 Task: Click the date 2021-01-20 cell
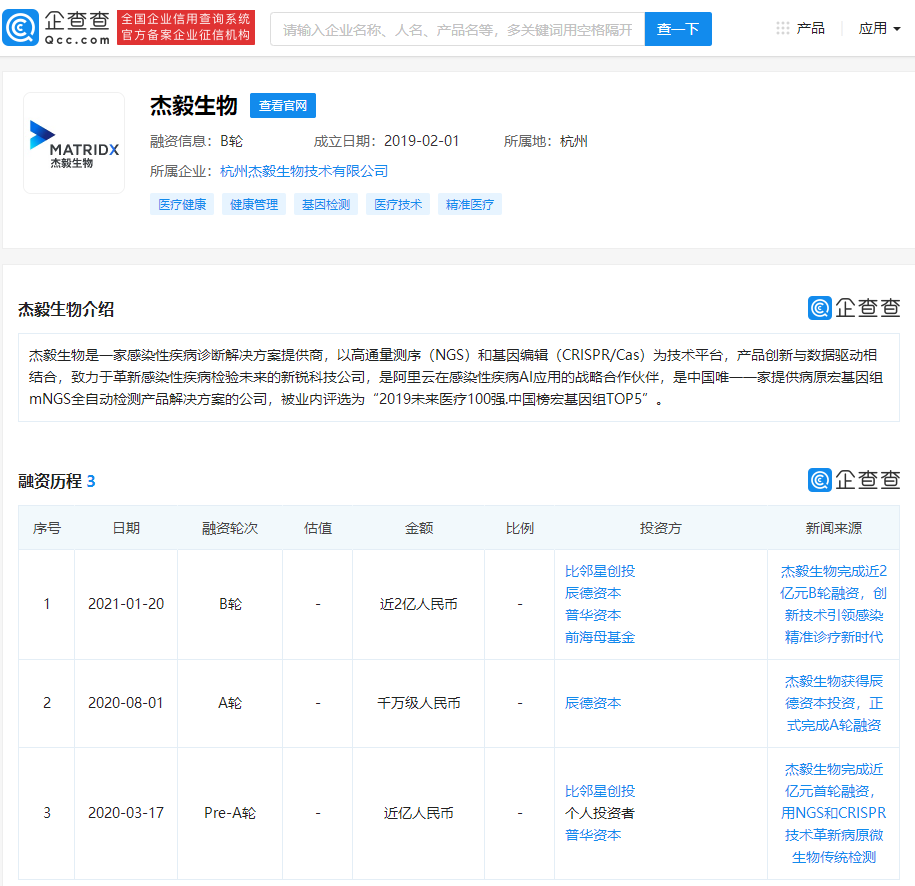tap(126, 604)
